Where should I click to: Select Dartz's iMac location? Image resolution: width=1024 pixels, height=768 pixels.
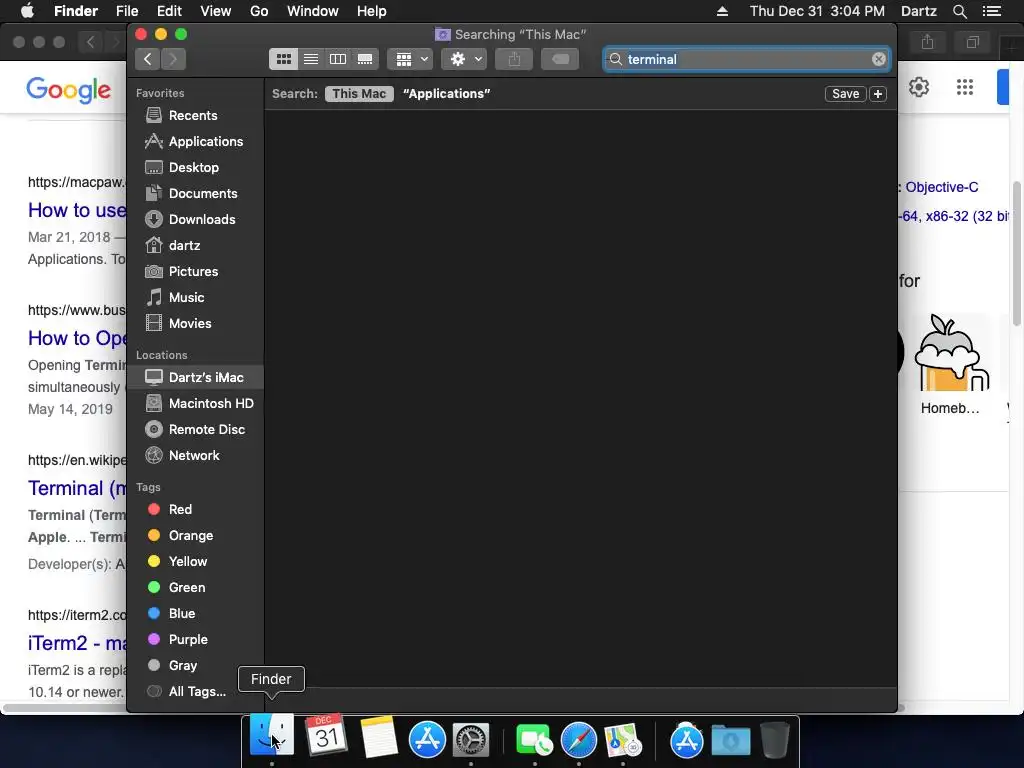[x=195, y=377]
